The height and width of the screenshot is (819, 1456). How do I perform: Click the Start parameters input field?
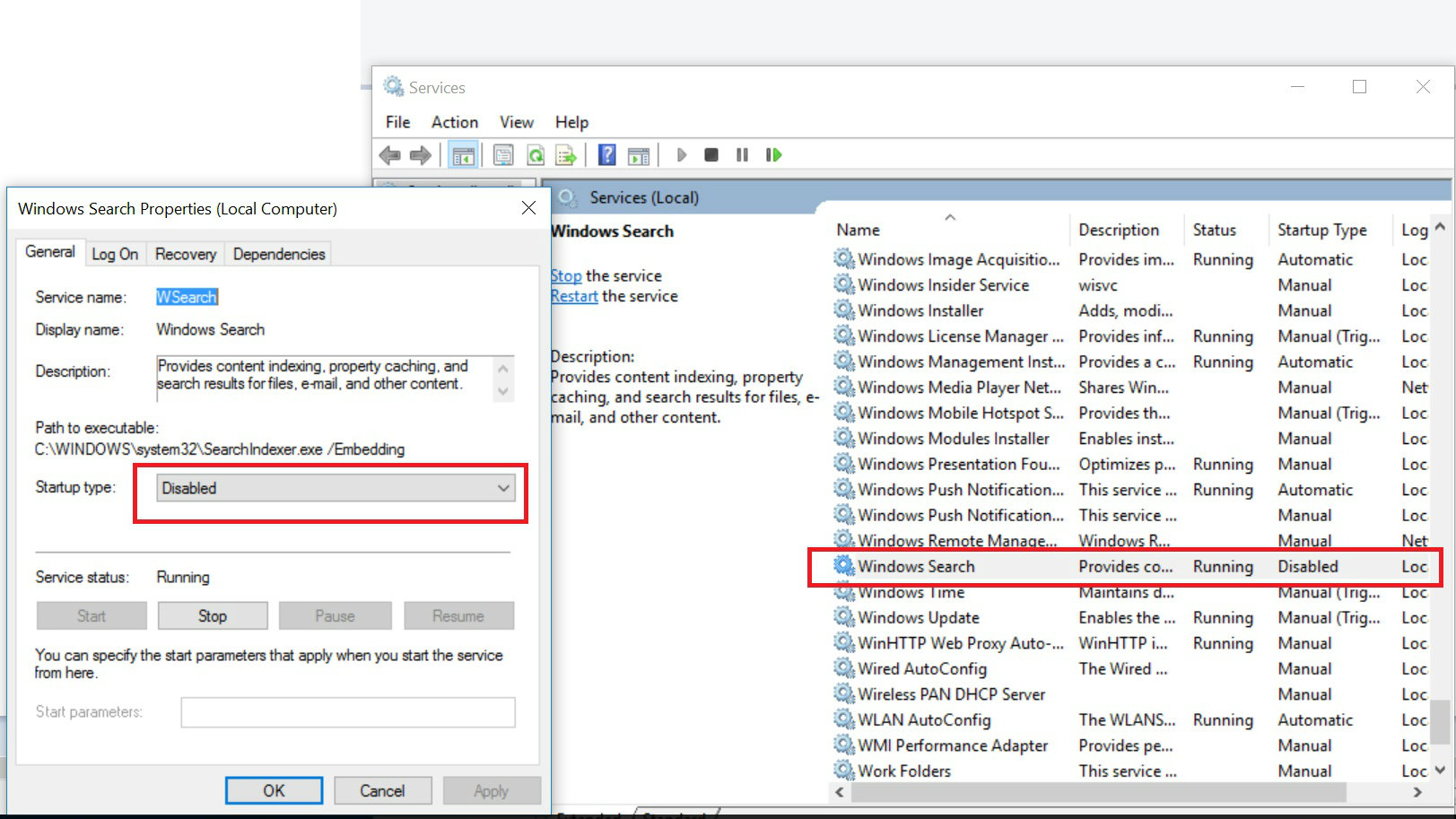point(348,712)
